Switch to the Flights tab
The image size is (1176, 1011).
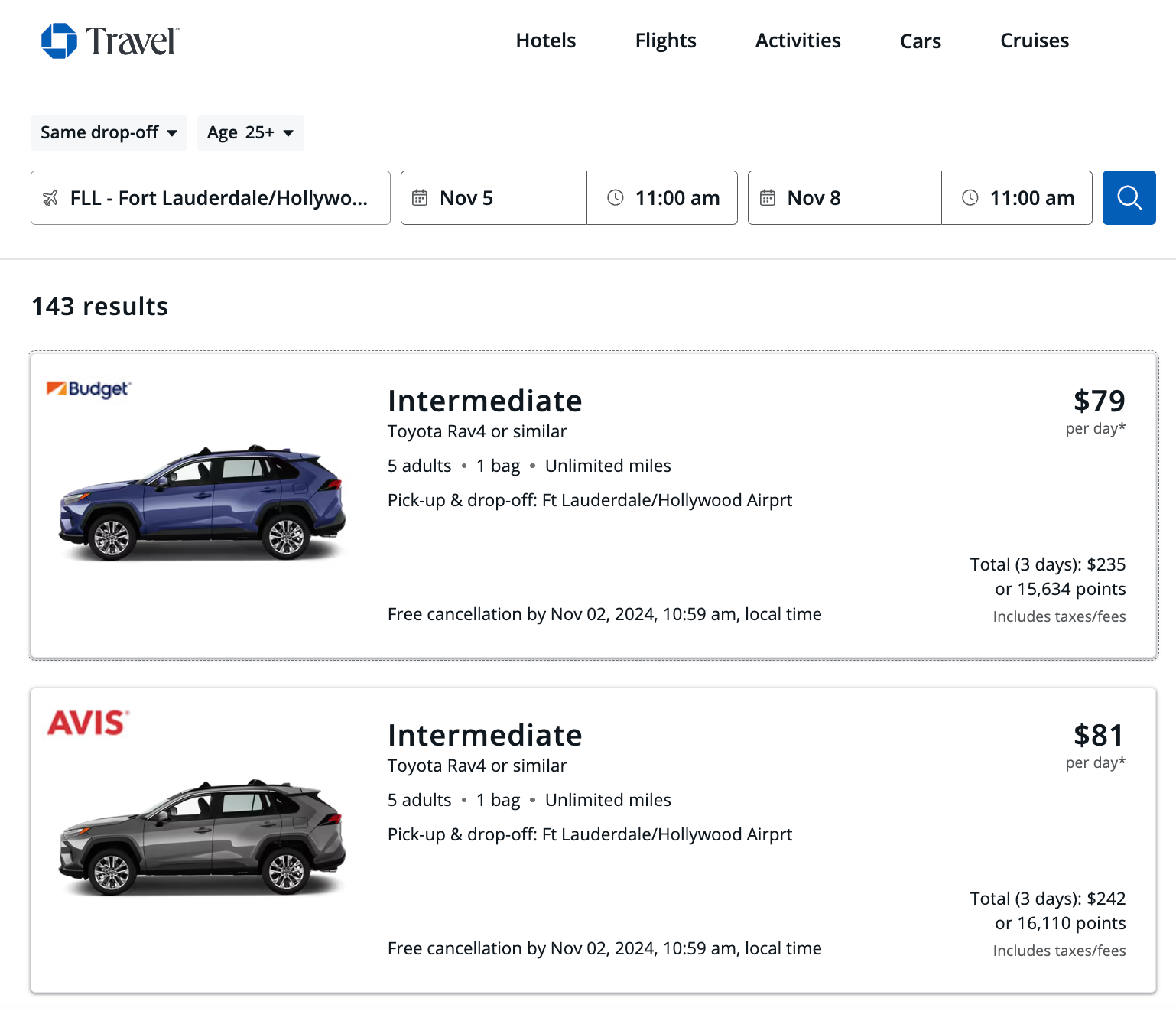[664, 41]
